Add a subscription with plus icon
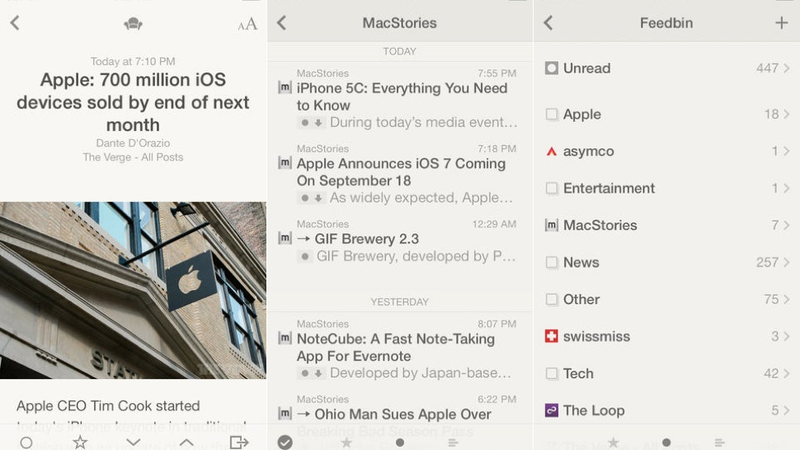The image size is (800, 450). (781, 22)
